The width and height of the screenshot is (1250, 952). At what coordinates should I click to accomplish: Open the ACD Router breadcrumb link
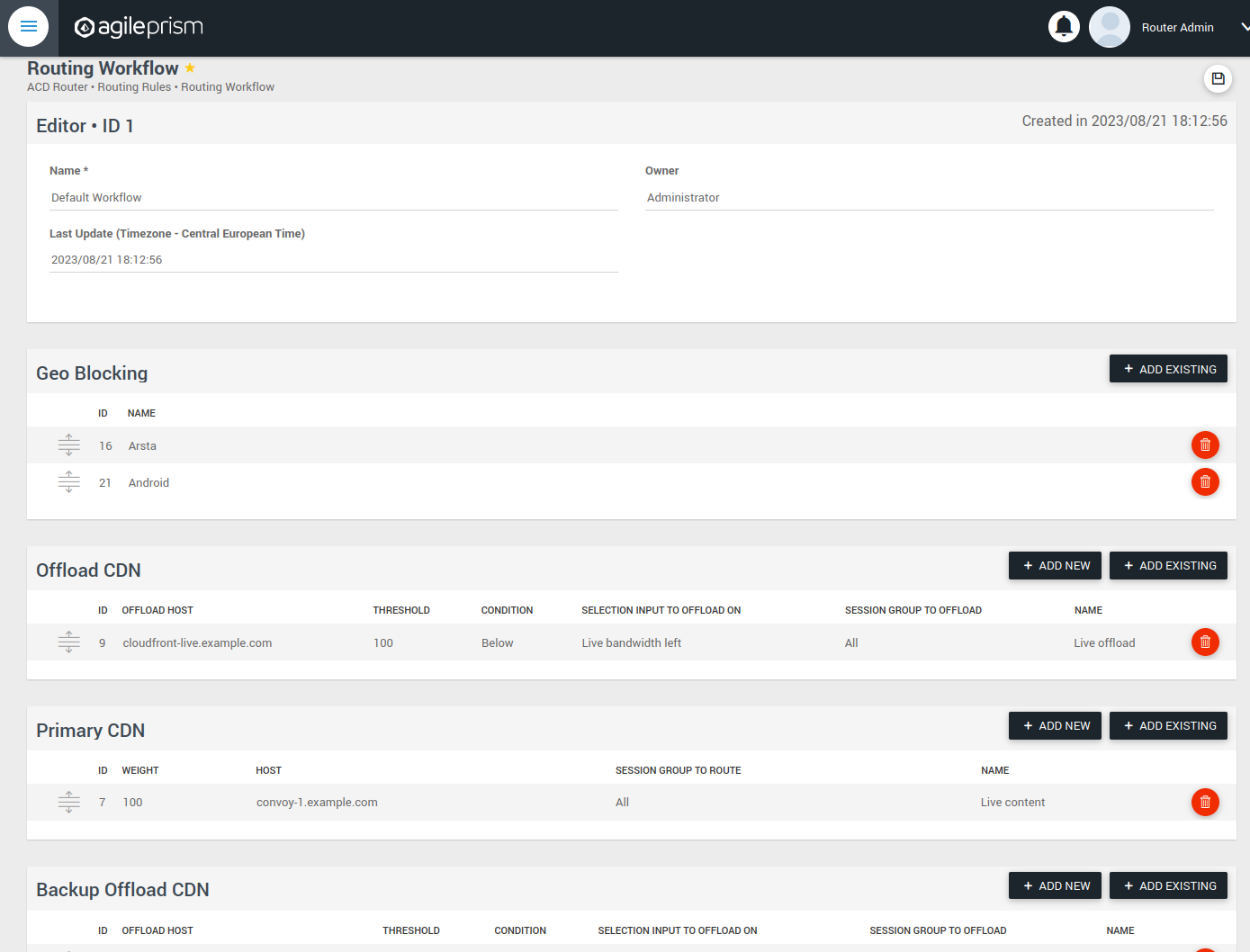tap(57, 86)
